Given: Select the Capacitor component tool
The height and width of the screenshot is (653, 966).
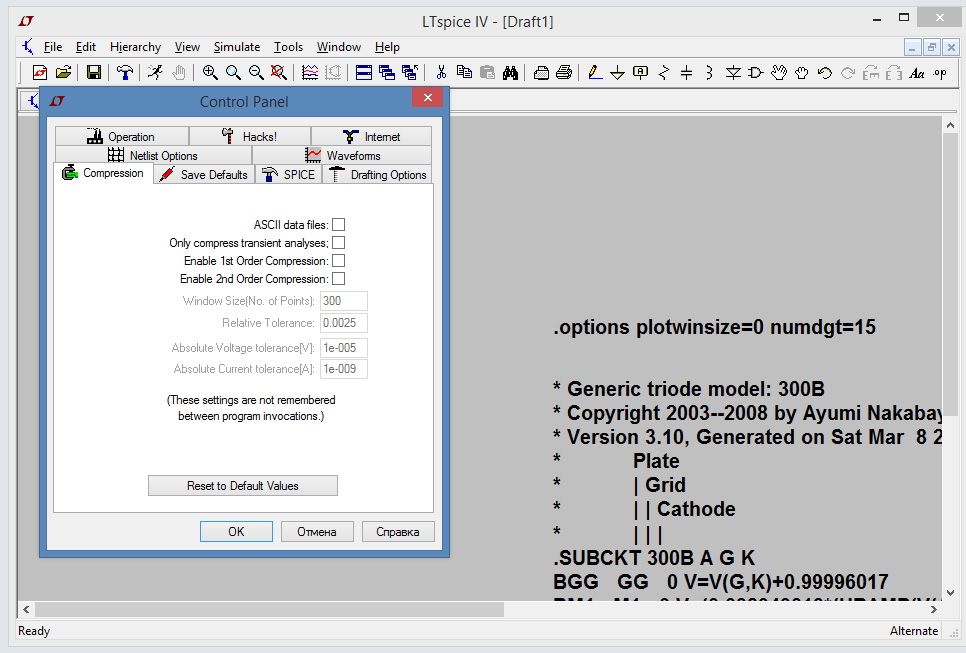Looking at the screenshot, I should click(x=686, y=72).
